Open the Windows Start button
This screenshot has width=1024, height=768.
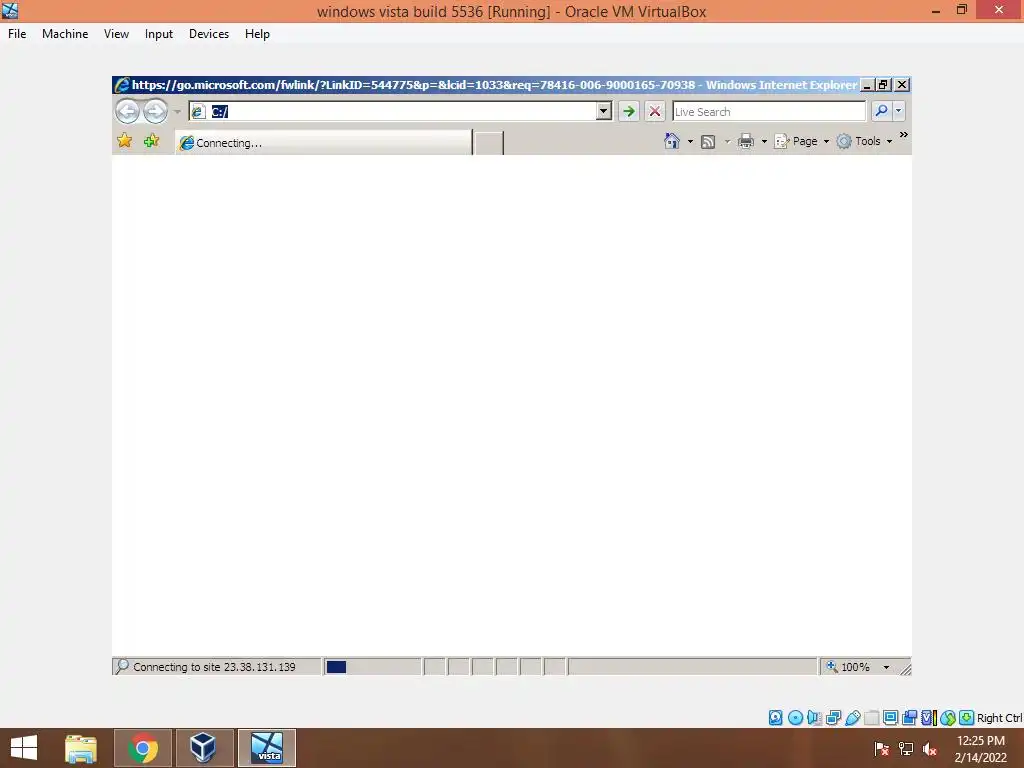(x=24, y=748)
